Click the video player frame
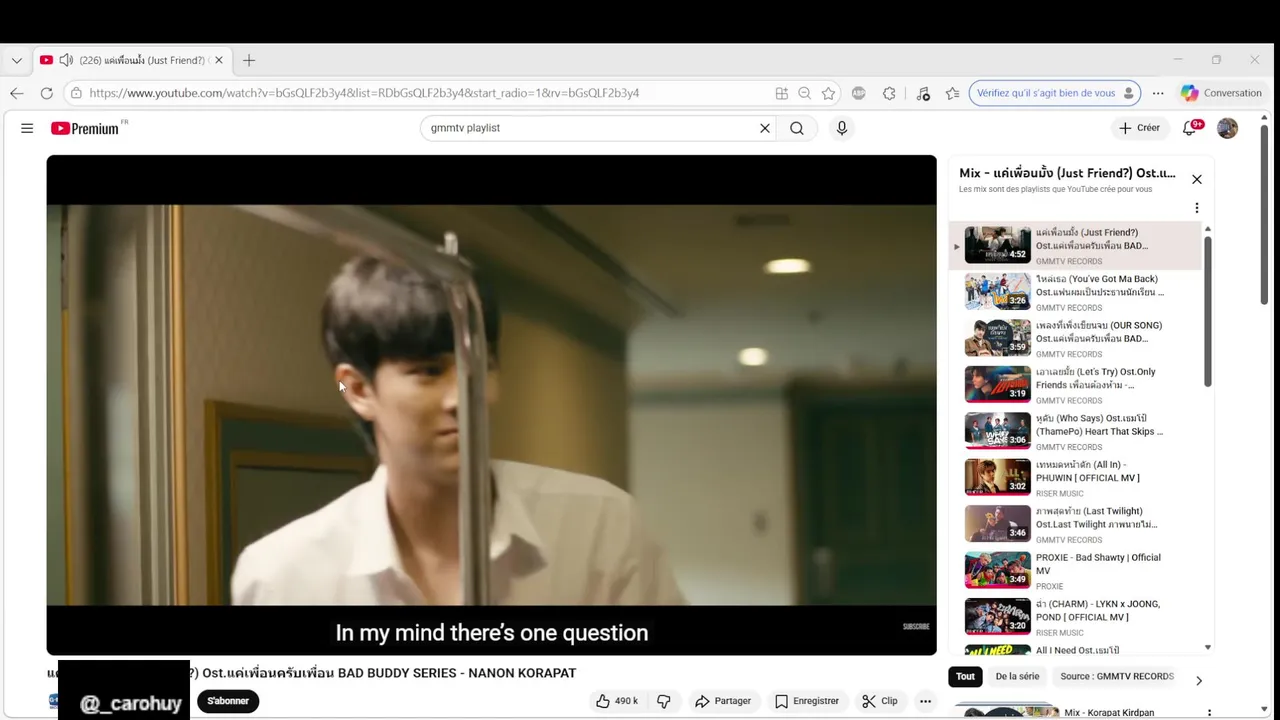 pyautogui.click(x=491, y=405)
